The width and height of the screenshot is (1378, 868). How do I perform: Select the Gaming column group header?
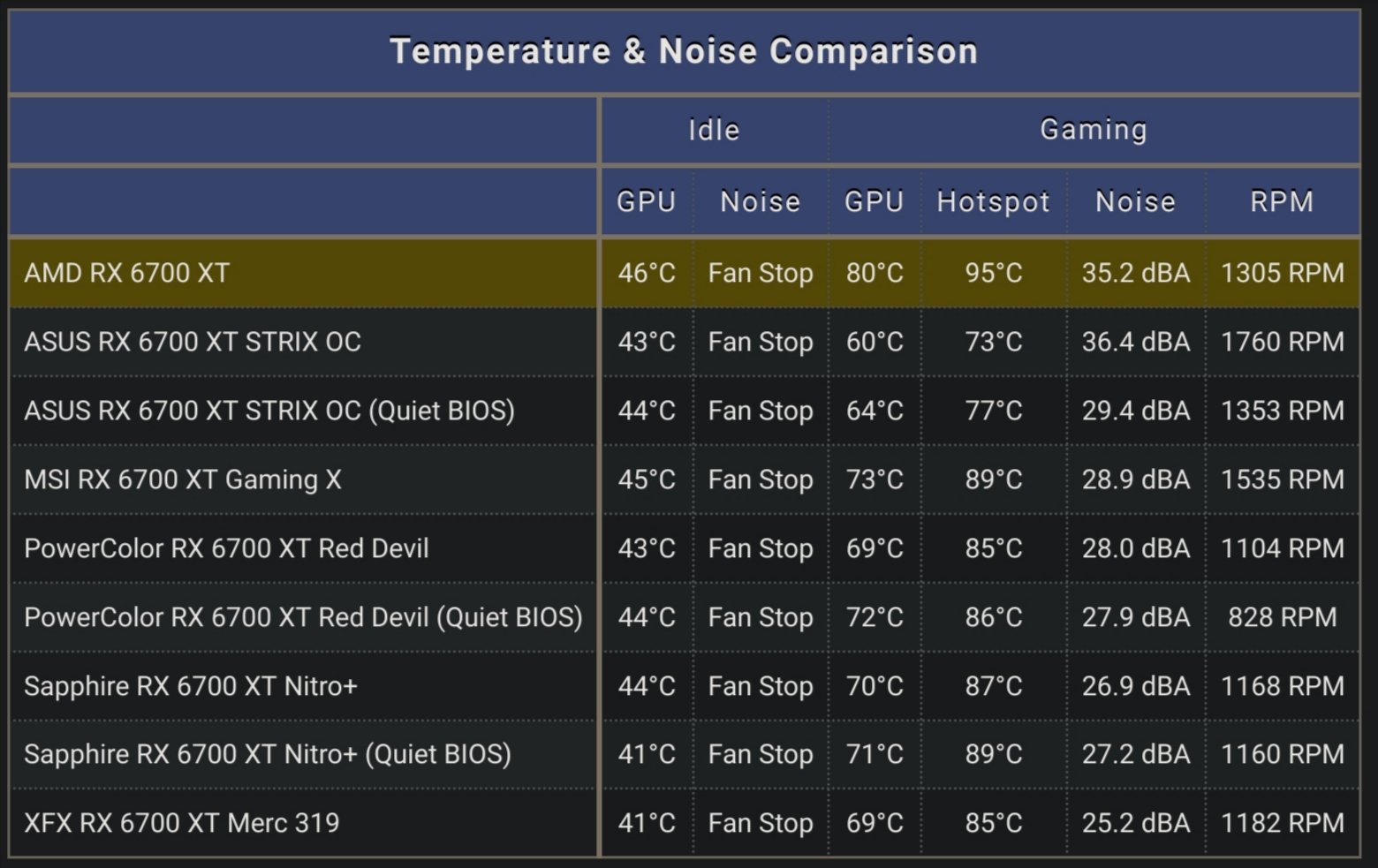tap(1094, 130)
